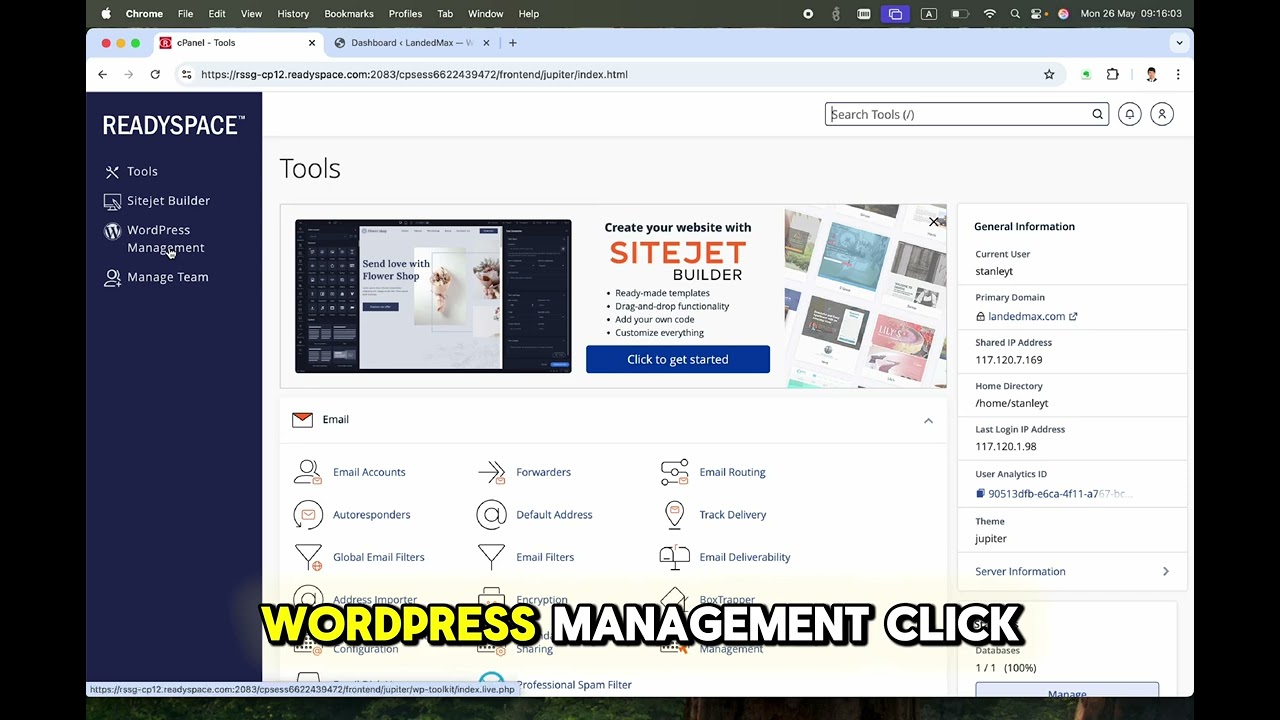Screen dimensions: 1280x720
Task: Collapse the Email section
Action: [x=928, y=421]
